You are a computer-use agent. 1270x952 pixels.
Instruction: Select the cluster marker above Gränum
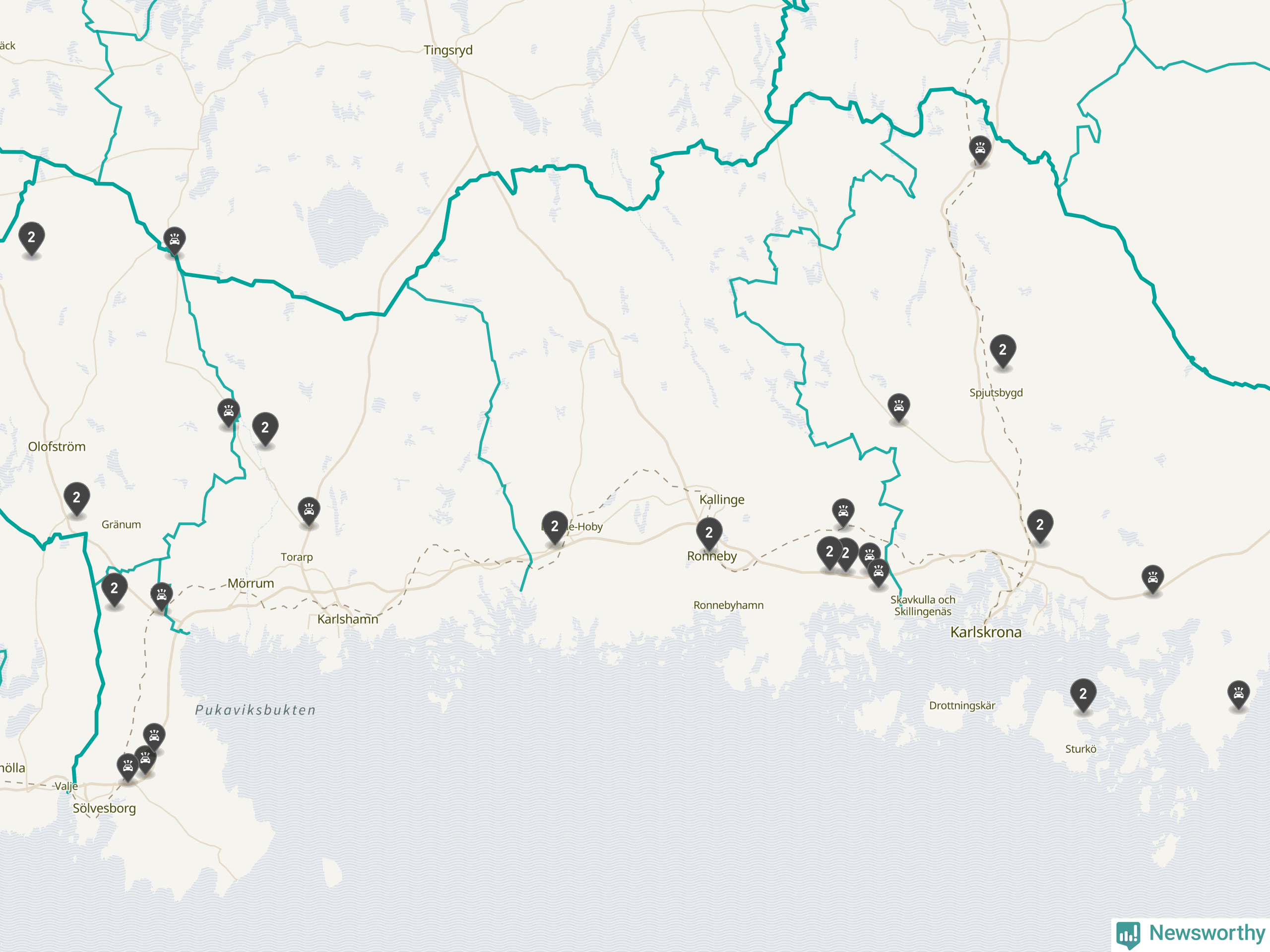pyautogui.click(x=76, y=498)
